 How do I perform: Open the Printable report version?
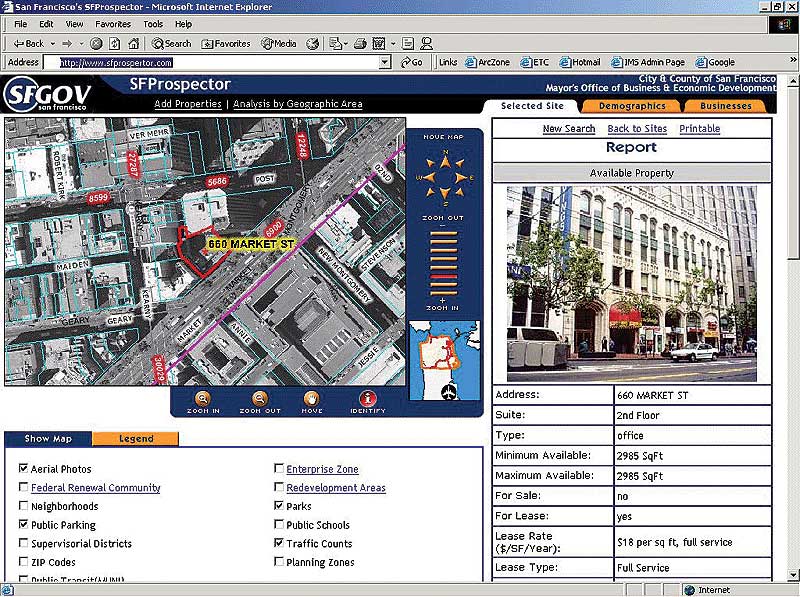click(x=699, y=129)
